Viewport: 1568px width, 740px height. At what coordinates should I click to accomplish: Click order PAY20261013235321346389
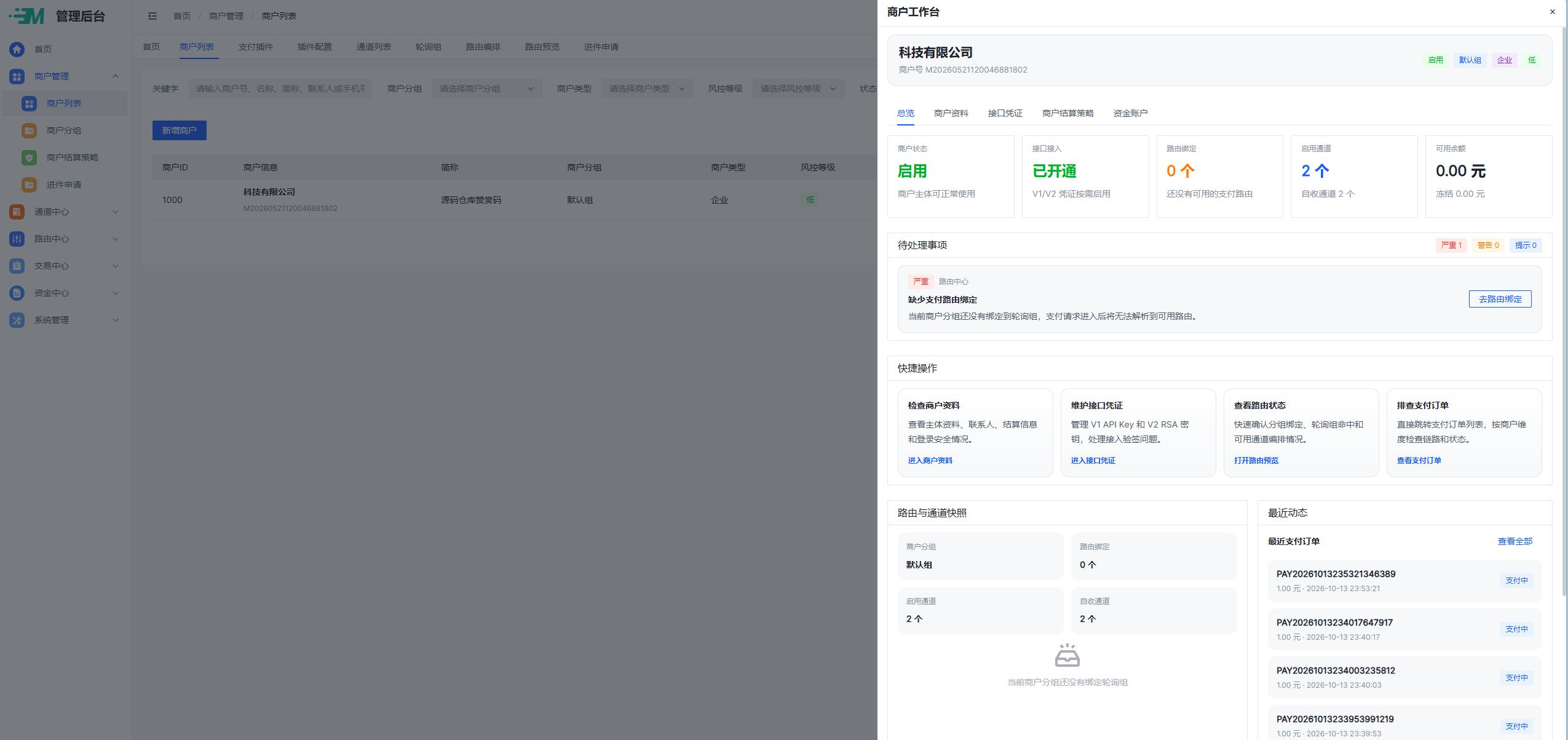pos(1404,581)
